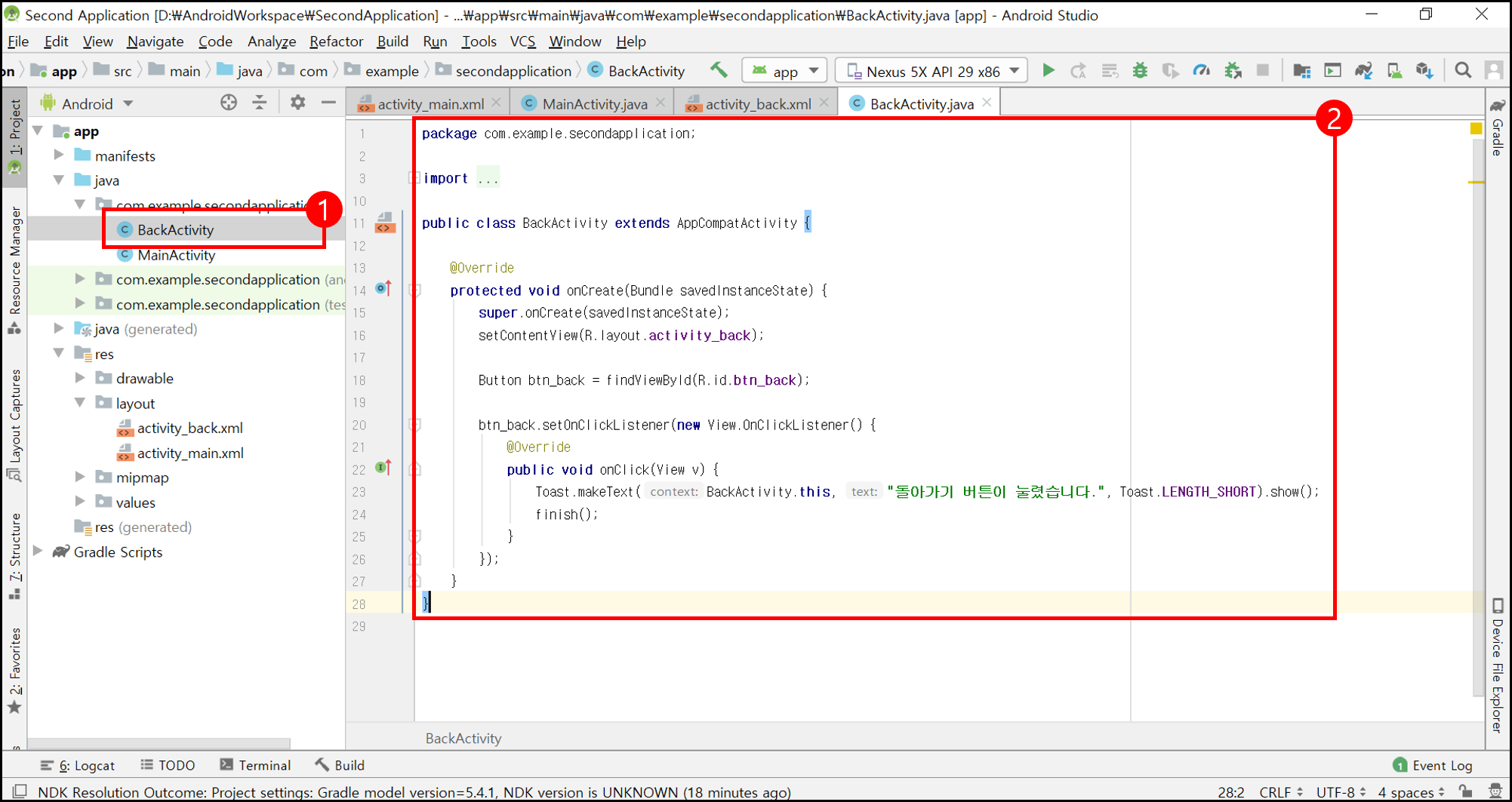Click Attach Debugger to Android Process icon

pos(1233,70)
